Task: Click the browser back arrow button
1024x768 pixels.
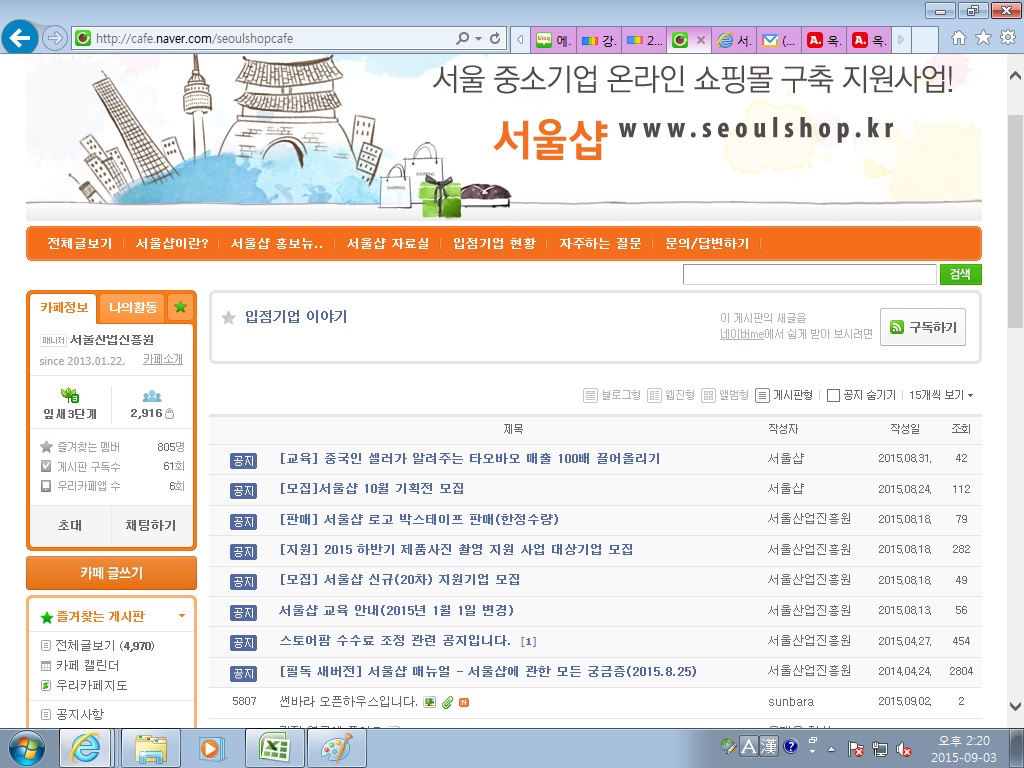Action: pyautogui.click(x=20, y=38)
